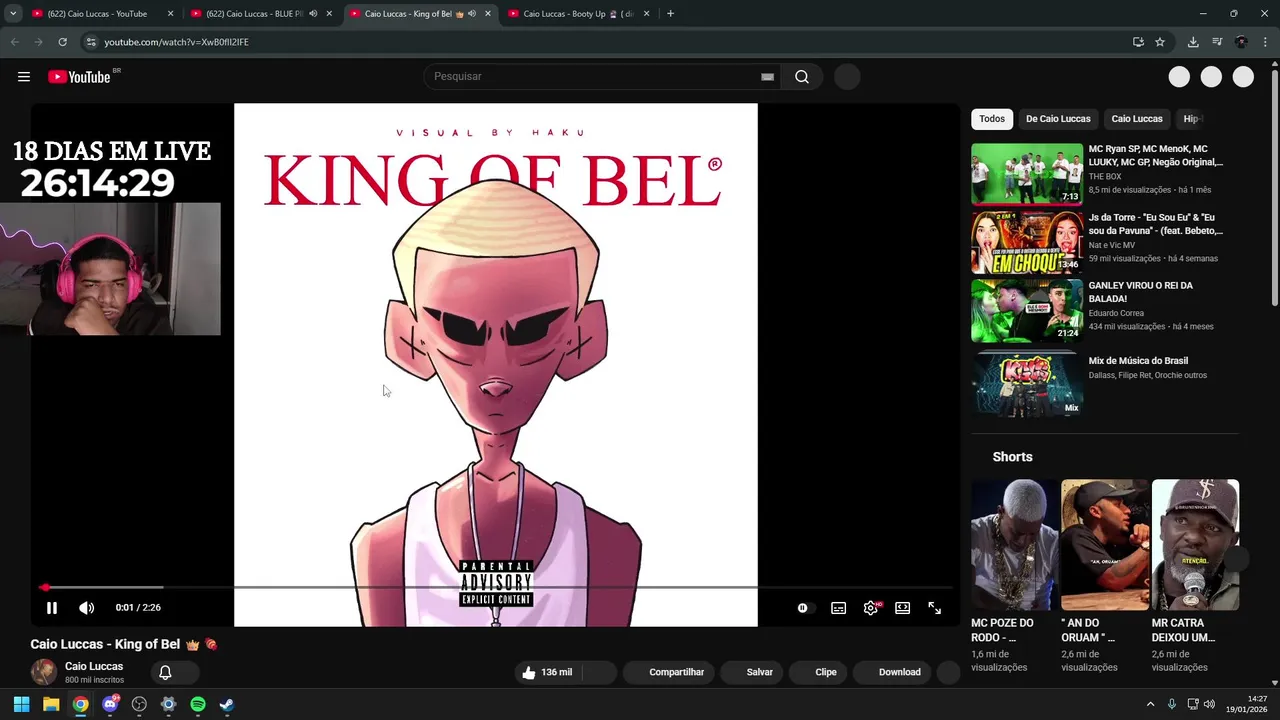This screenshot has width=1280, height=720.
Task: Like the video with 136 mil likes
Action: (x=548, y=673)
